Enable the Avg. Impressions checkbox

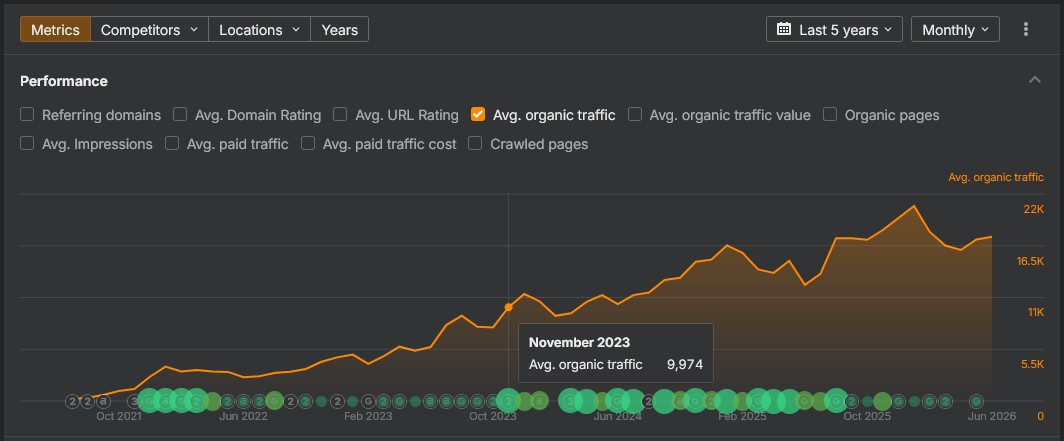click(x=27, y=143)
